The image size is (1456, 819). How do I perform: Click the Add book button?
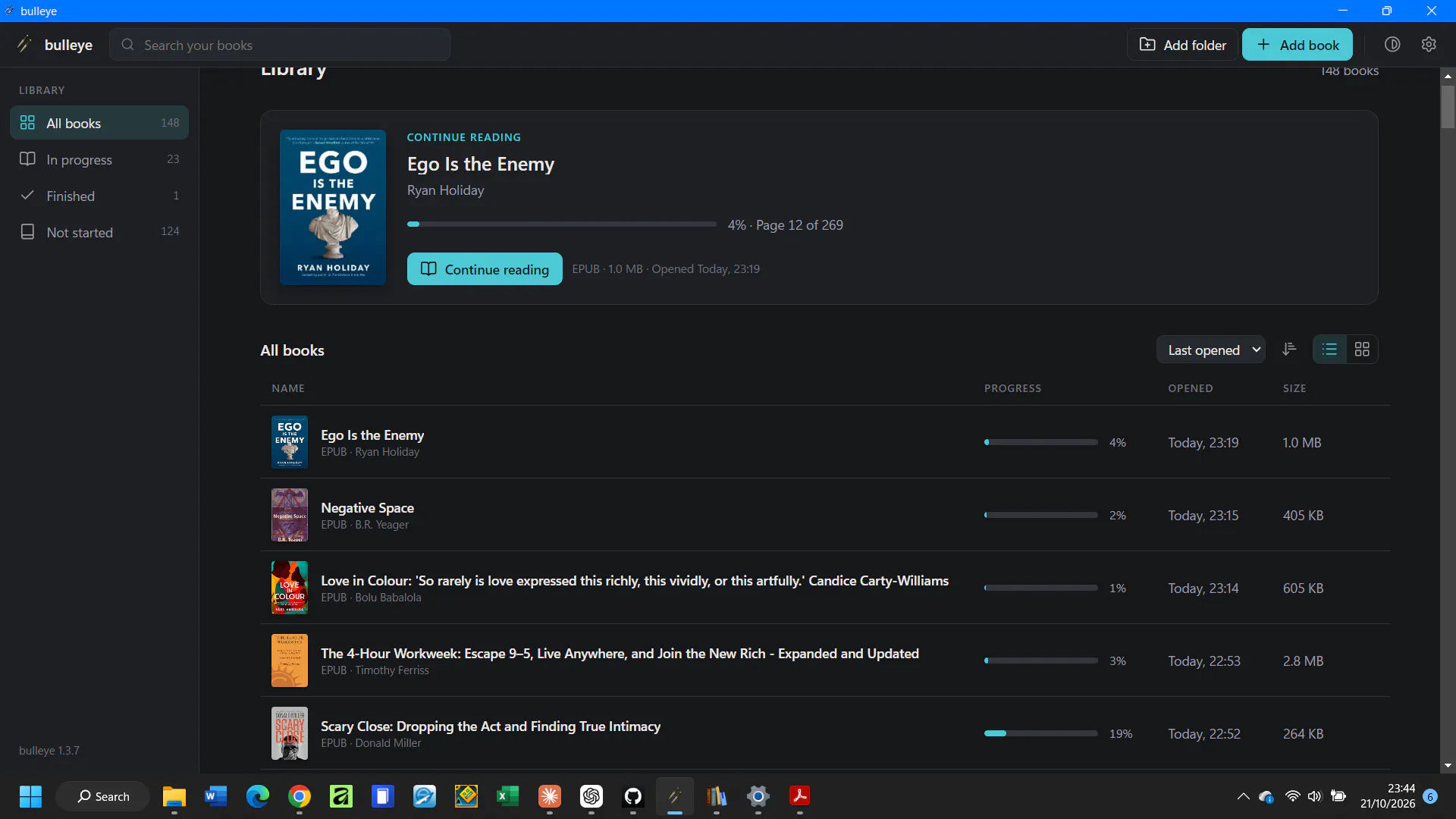pos(1298,45)
